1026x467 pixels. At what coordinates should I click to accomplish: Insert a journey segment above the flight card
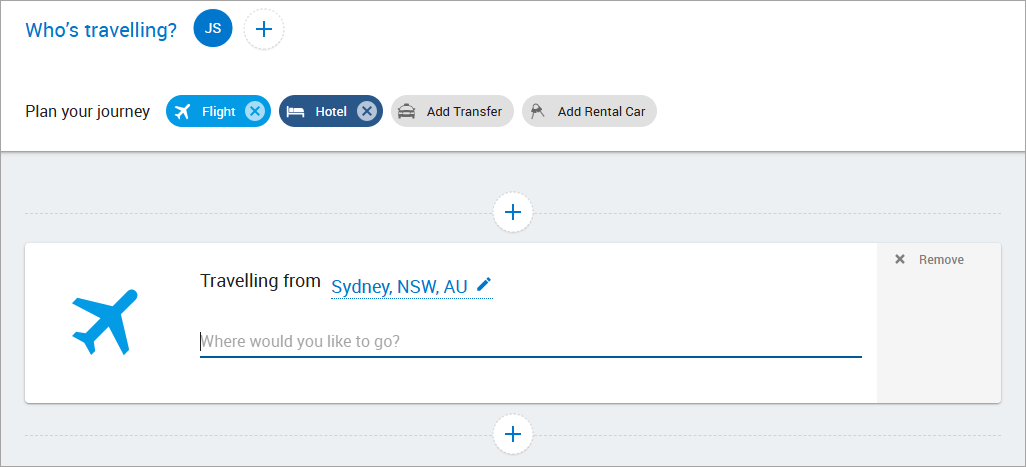tap(513, 212)
